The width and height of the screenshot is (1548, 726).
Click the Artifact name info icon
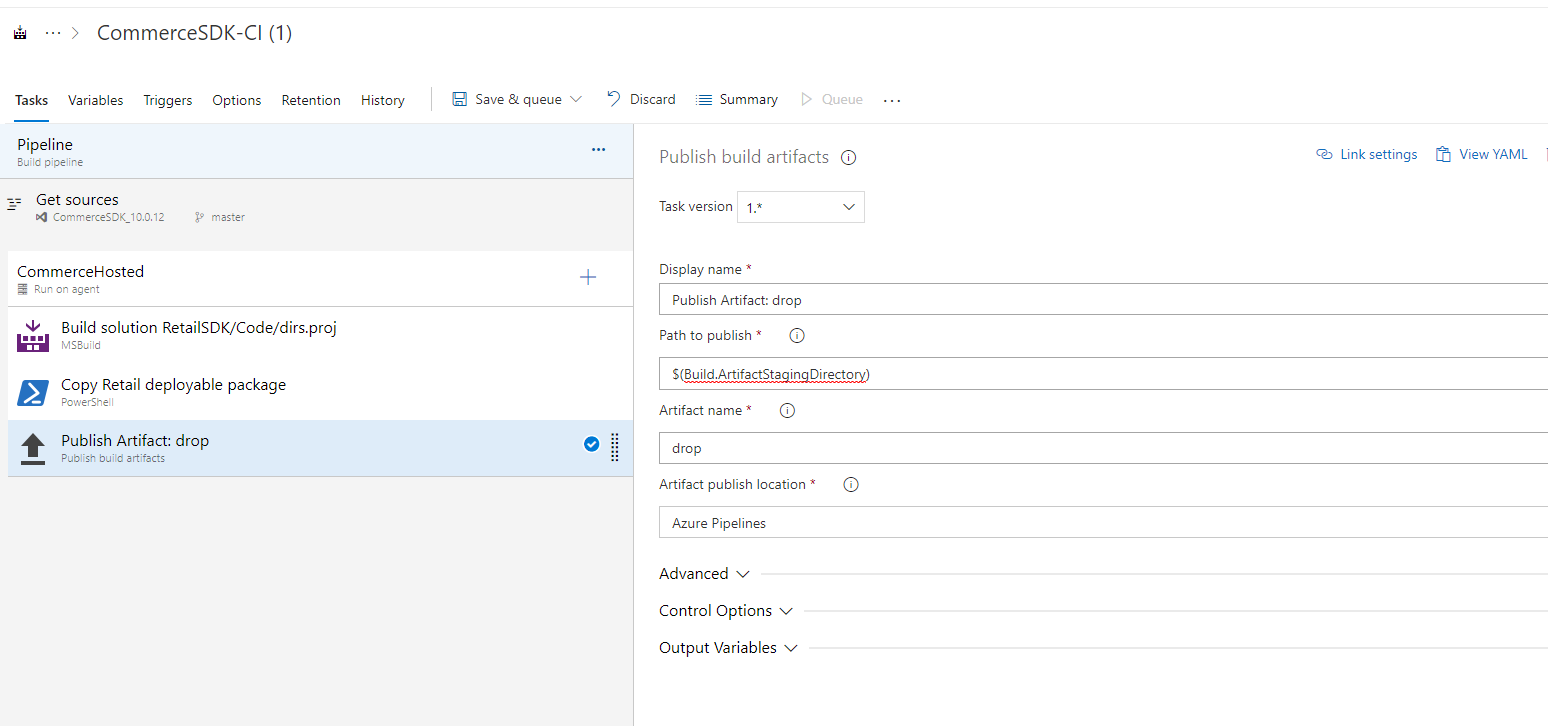pos(787,410)
